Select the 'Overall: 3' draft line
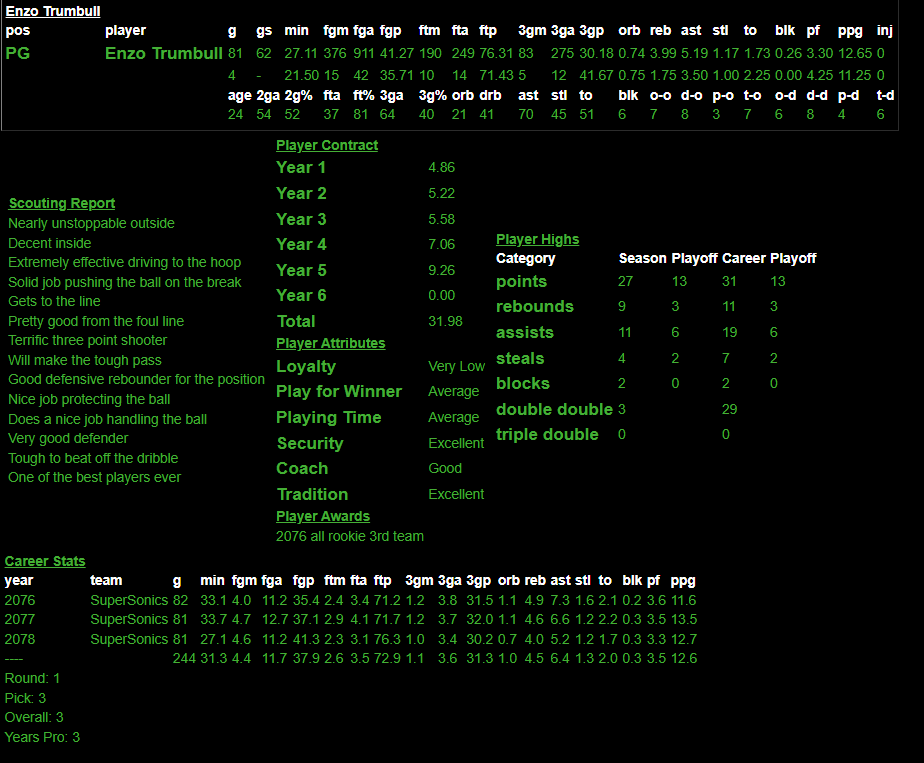The image size is (924, 763). pyautogui.click(x=34, y=717)
